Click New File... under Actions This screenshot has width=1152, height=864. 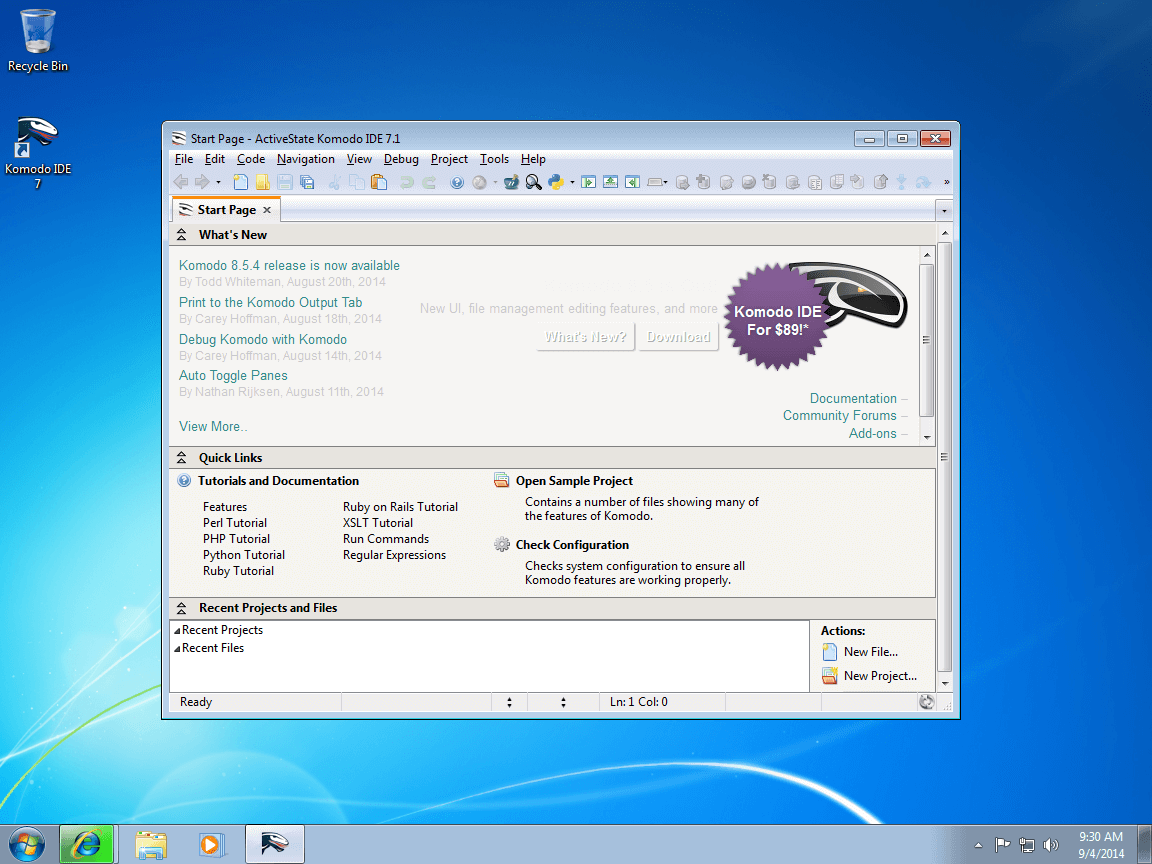point(871,652)
